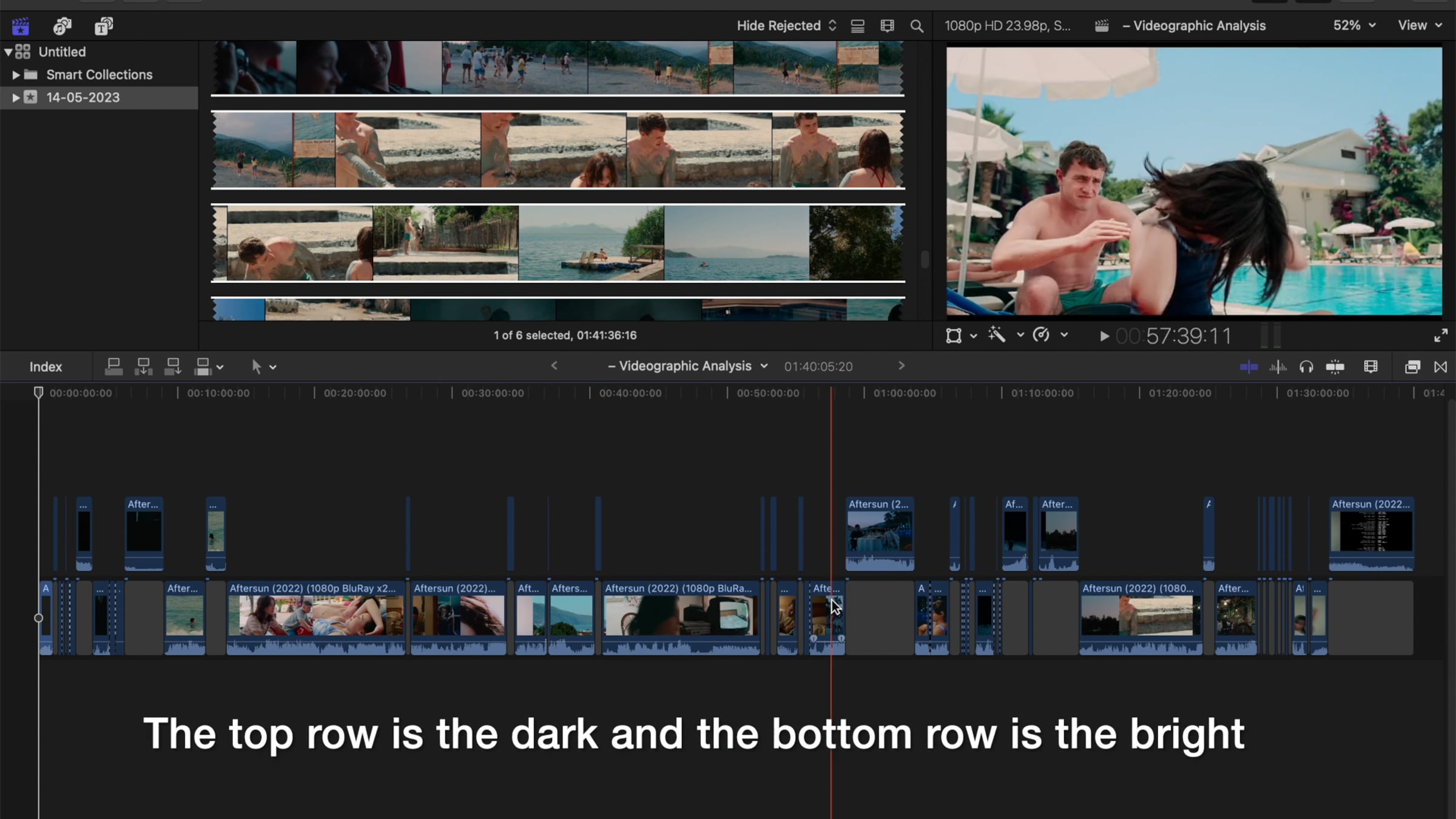Viewport: 1456px width, 819px height.
Task: Toggle filmstrip and list view in browser
Action: [x=857, y=26]
